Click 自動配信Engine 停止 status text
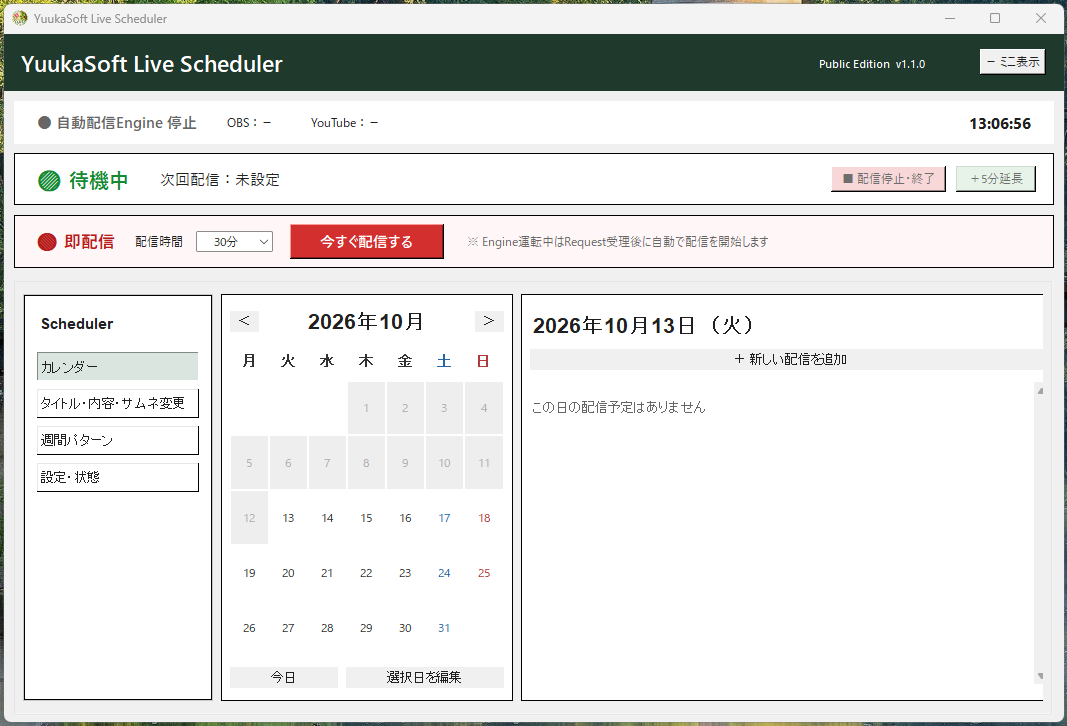Viewport: 1067px width, 726px height. [126, 122]
